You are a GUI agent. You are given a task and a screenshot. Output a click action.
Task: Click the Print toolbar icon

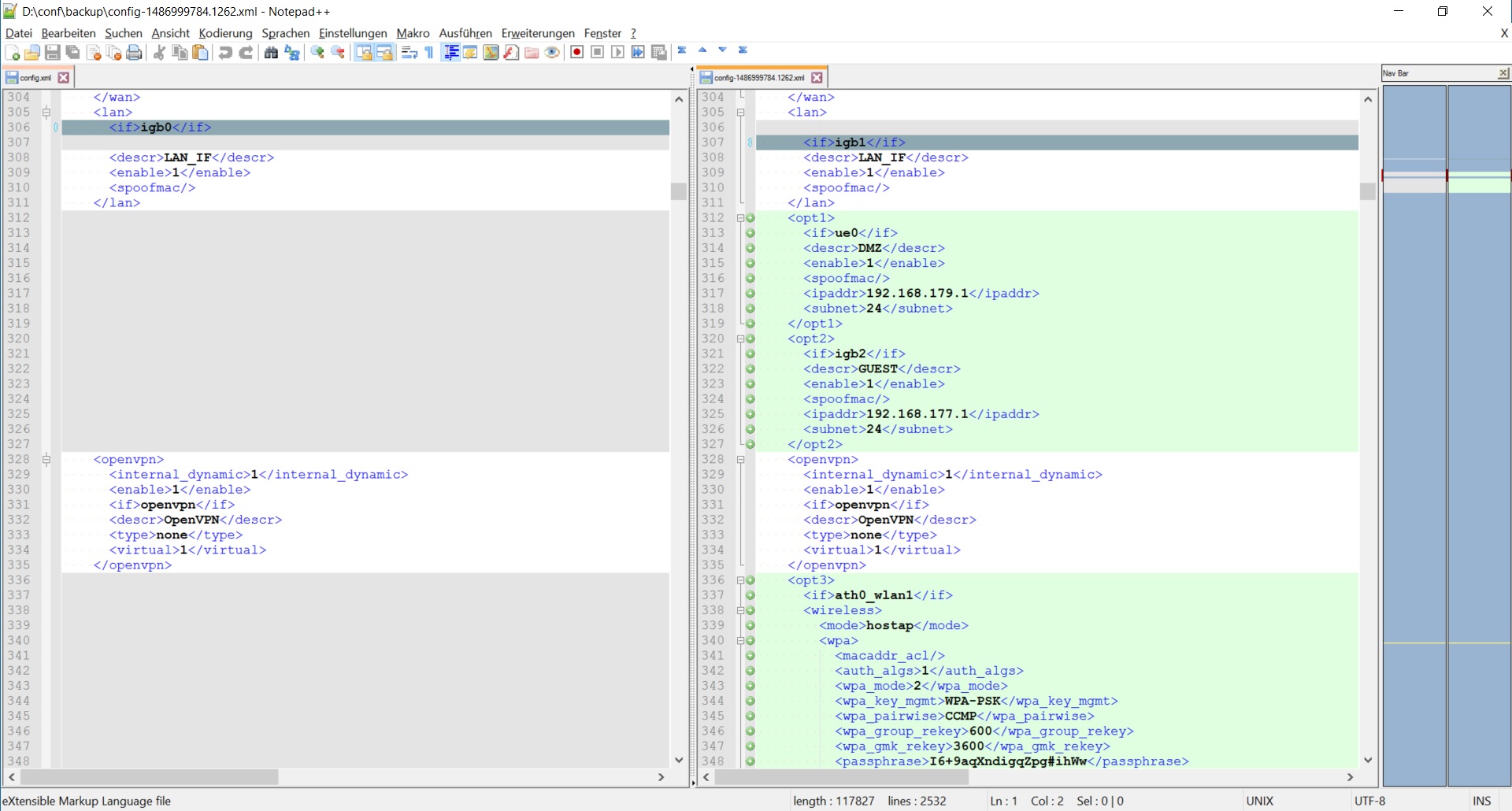click(135, 53)
